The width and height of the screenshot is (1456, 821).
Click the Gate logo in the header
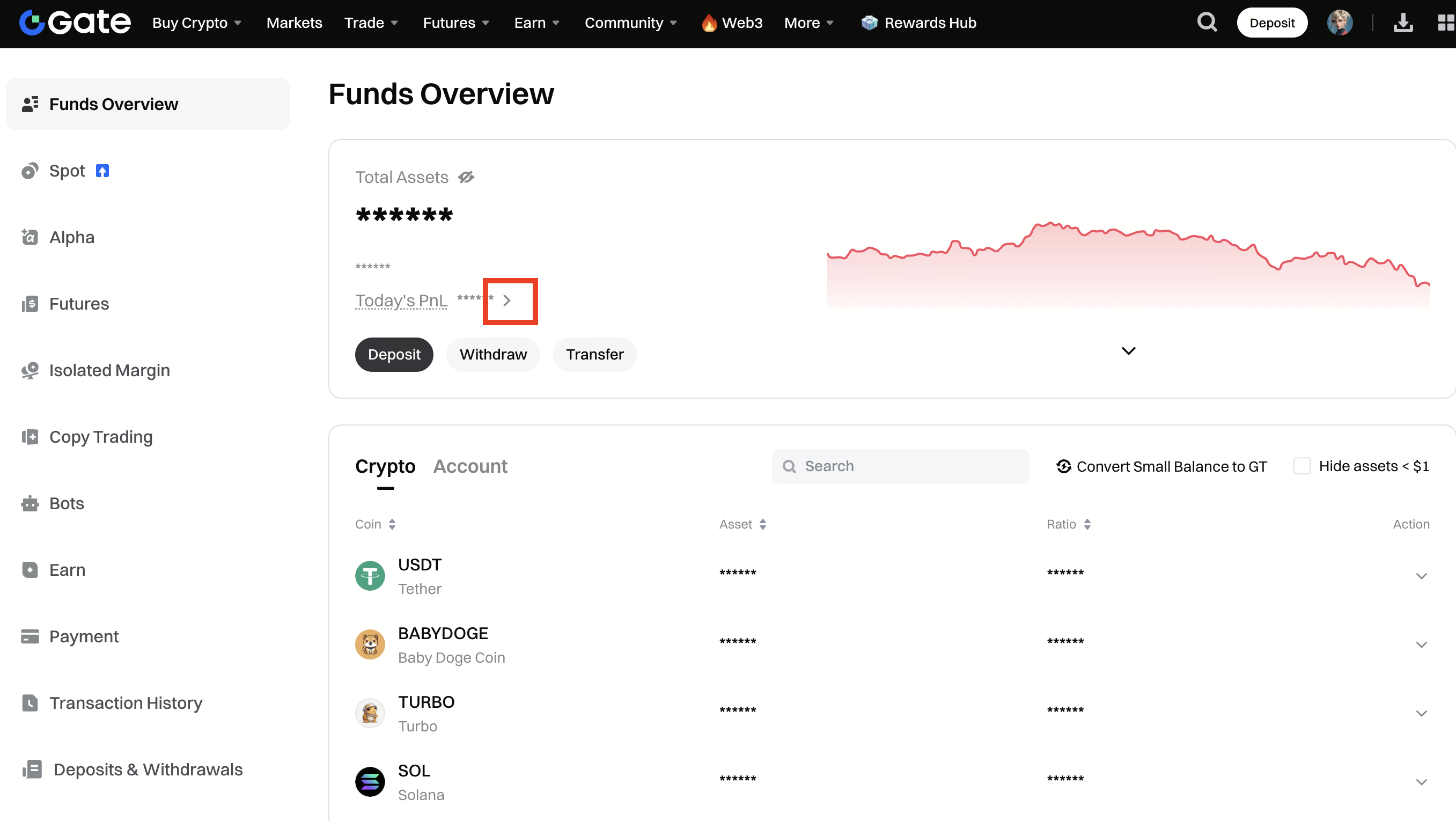tap(75, 23)
